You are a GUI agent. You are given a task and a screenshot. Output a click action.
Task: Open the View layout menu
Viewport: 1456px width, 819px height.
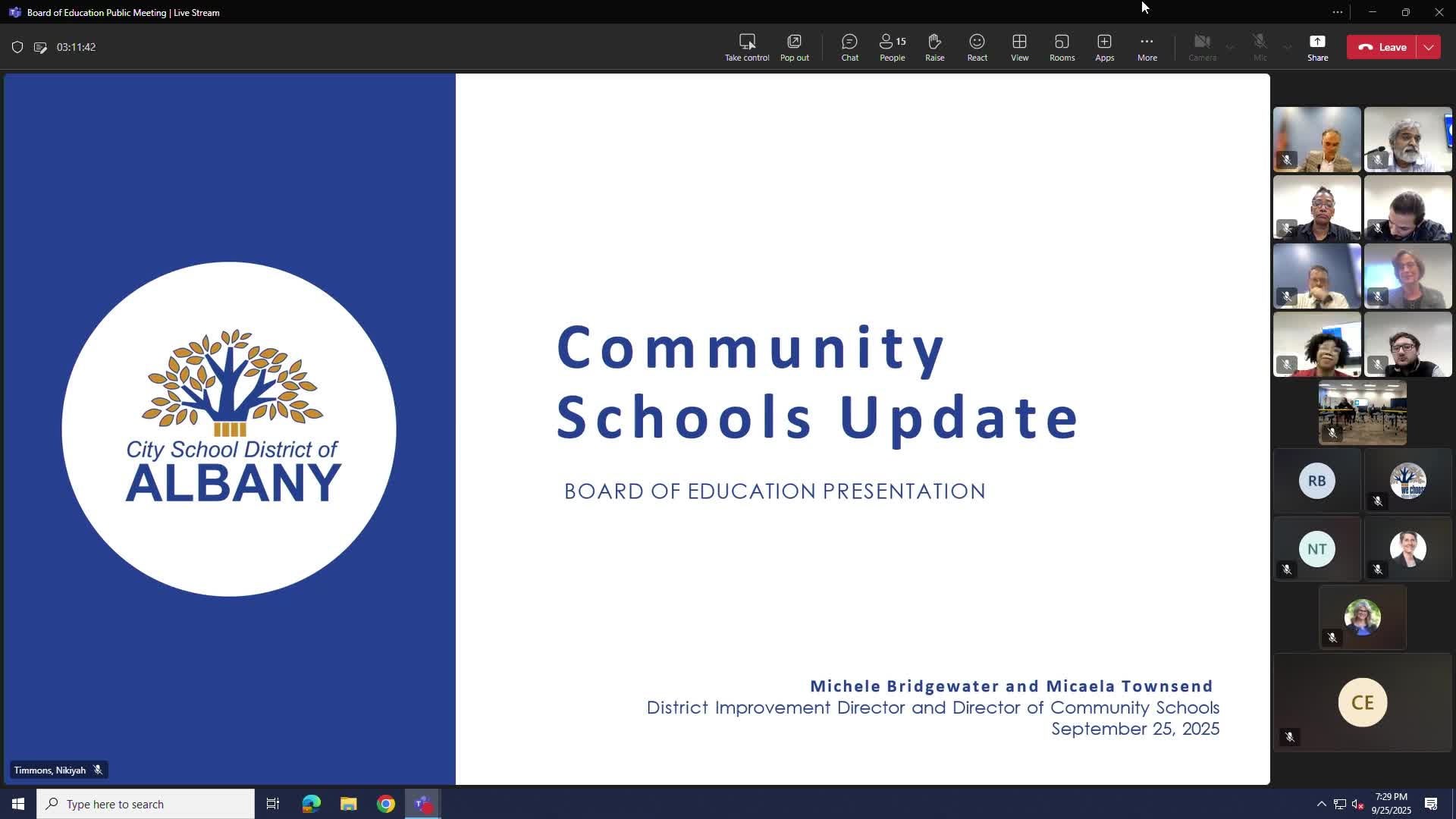1019,47
